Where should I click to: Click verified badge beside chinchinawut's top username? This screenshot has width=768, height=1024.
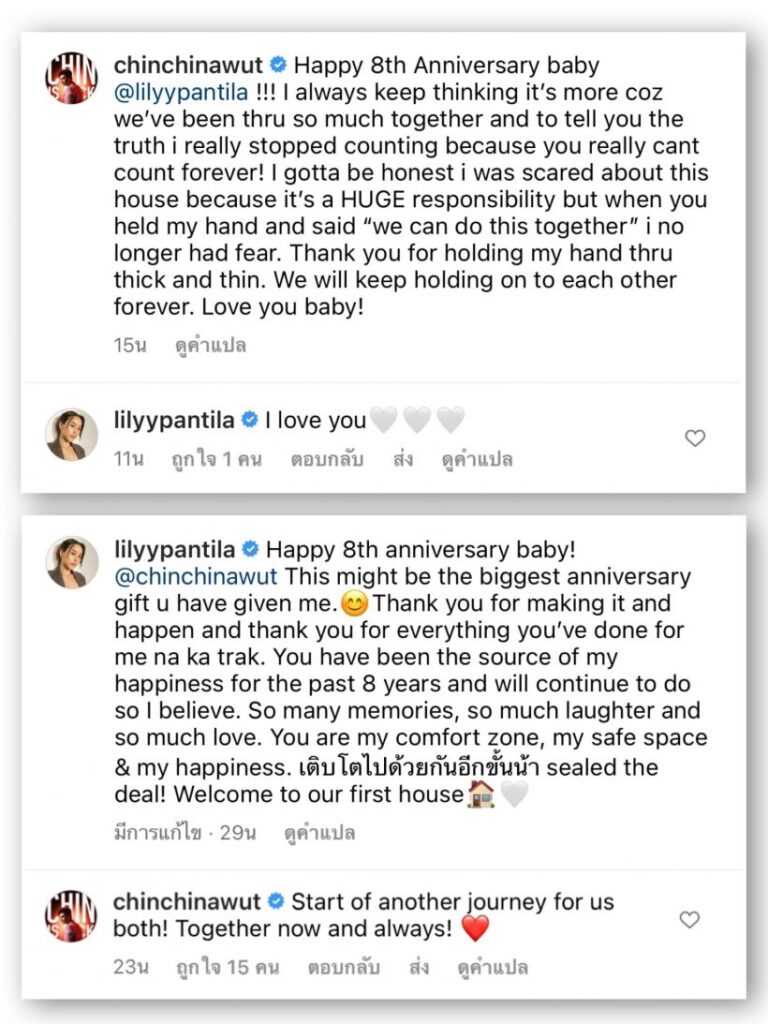click(279, 66)
